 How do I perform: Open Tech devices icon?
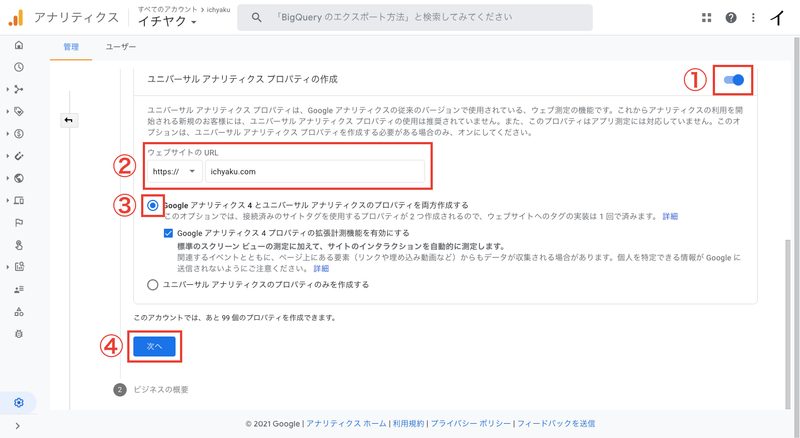click(x=19, y=200)
